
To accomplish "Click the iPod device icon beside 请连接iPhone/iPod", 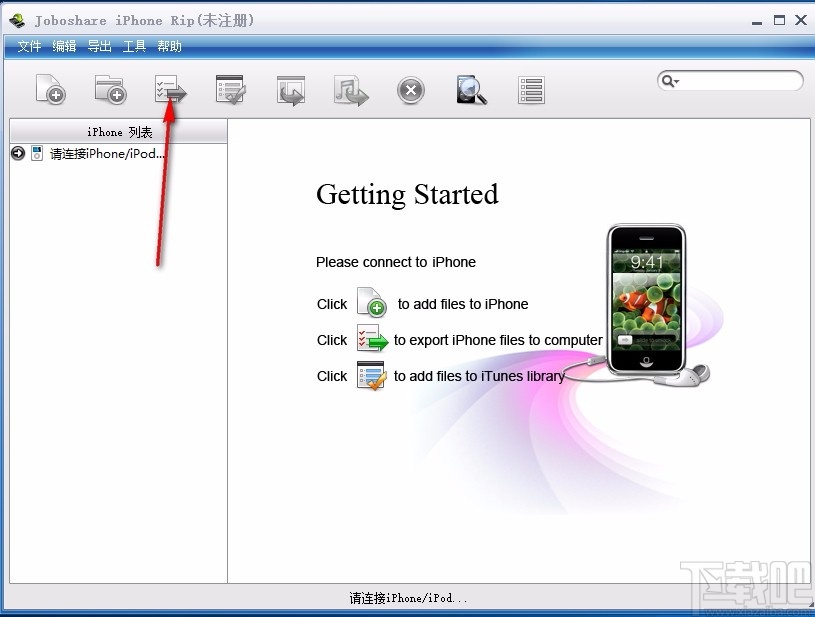I will (37, 153).
